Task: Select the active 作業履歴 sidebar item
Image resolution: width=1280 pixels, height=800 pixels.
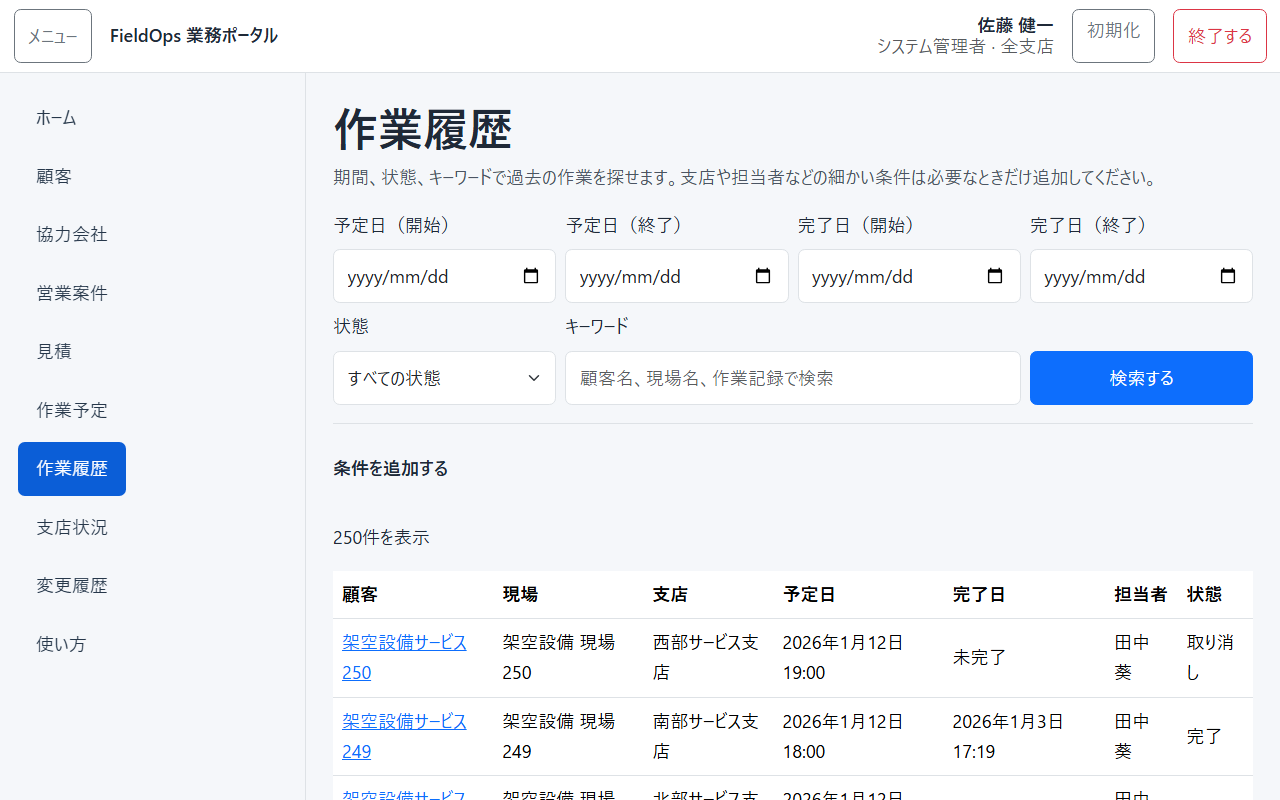Action: (72, 469)
